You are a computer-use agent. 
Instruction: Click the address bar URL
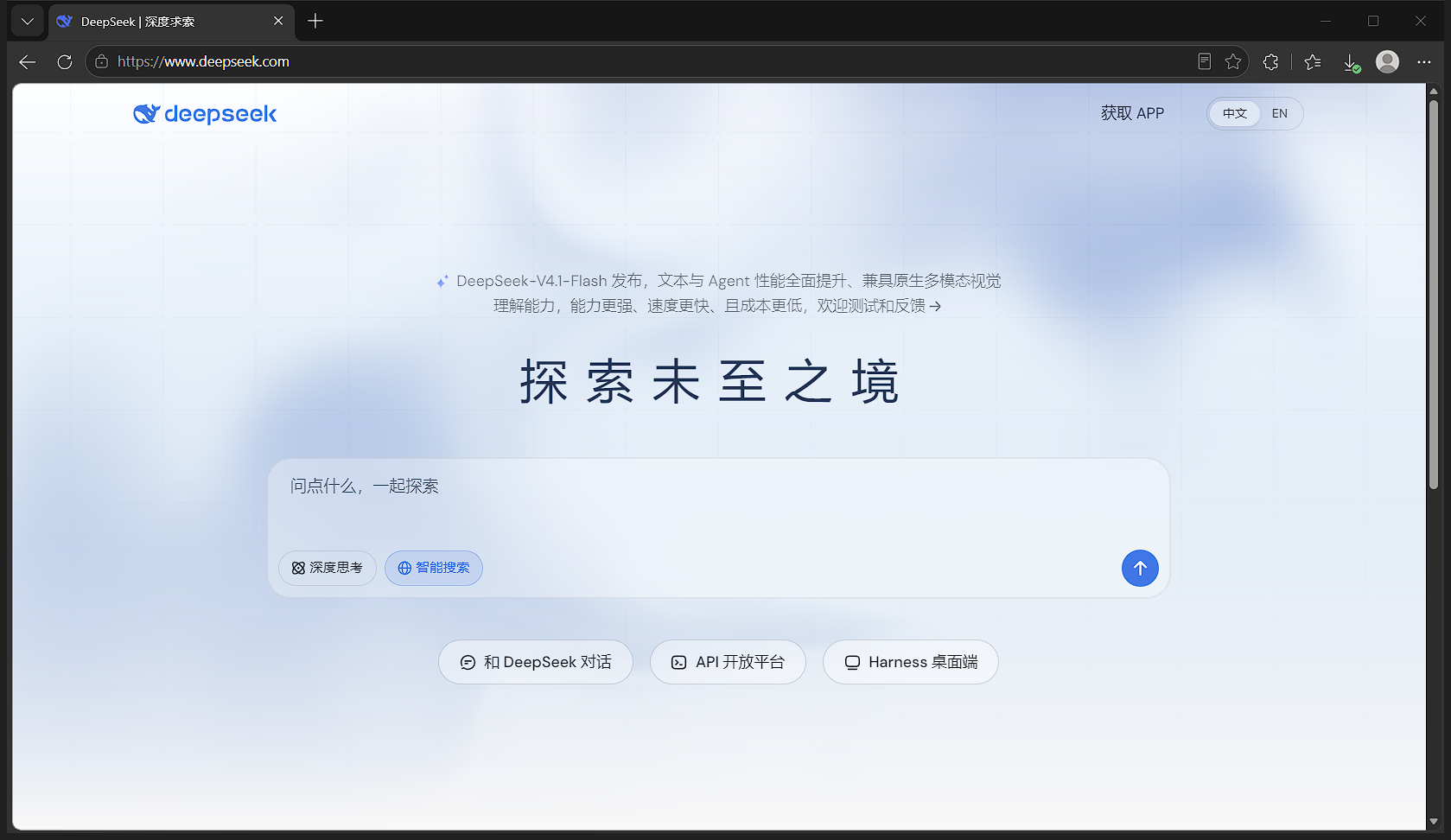pyautogui.click(x=203, y=61)
